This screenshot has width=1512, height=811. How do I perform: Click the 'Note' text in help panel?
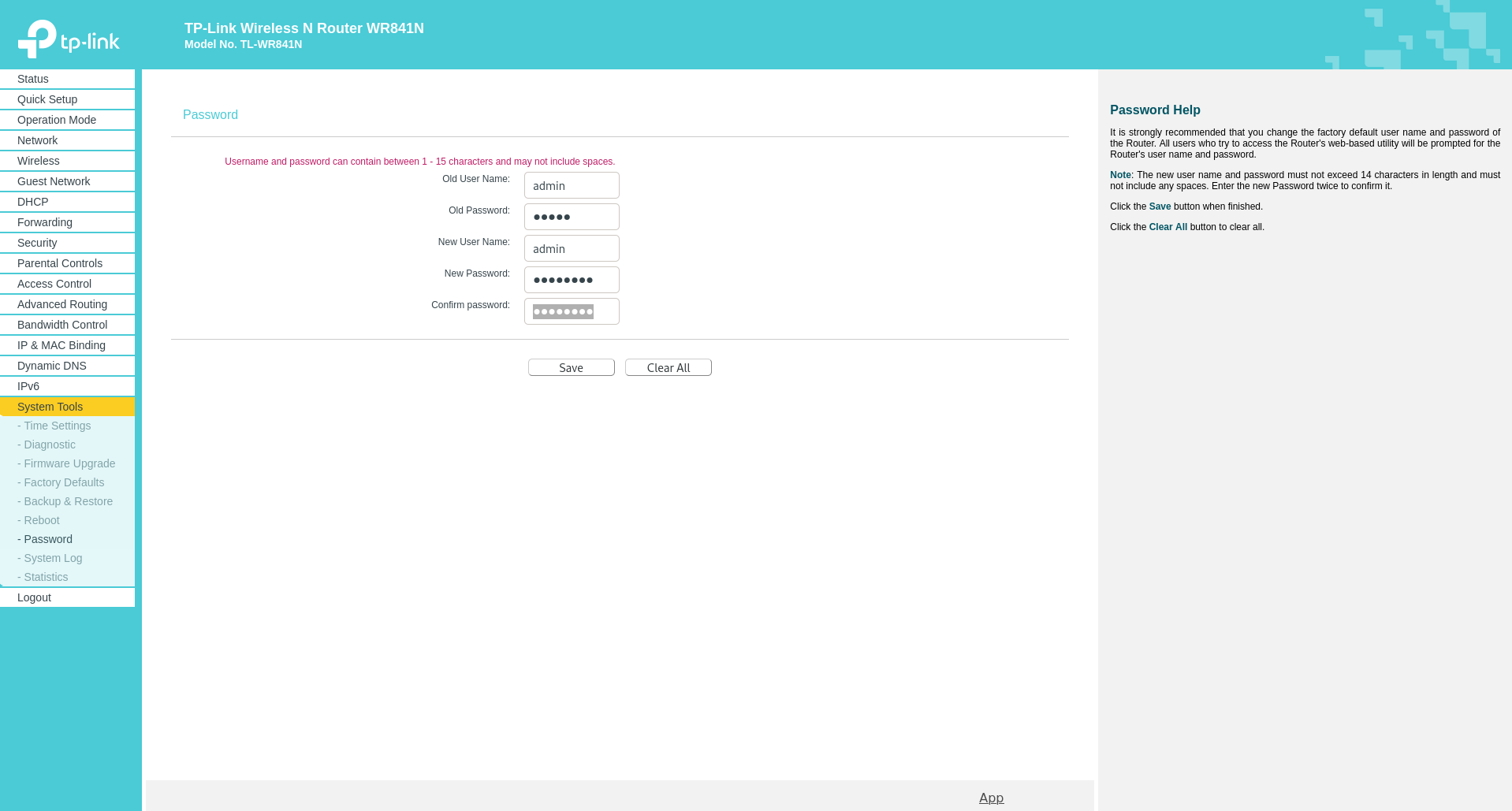[x=1120, y=175]
